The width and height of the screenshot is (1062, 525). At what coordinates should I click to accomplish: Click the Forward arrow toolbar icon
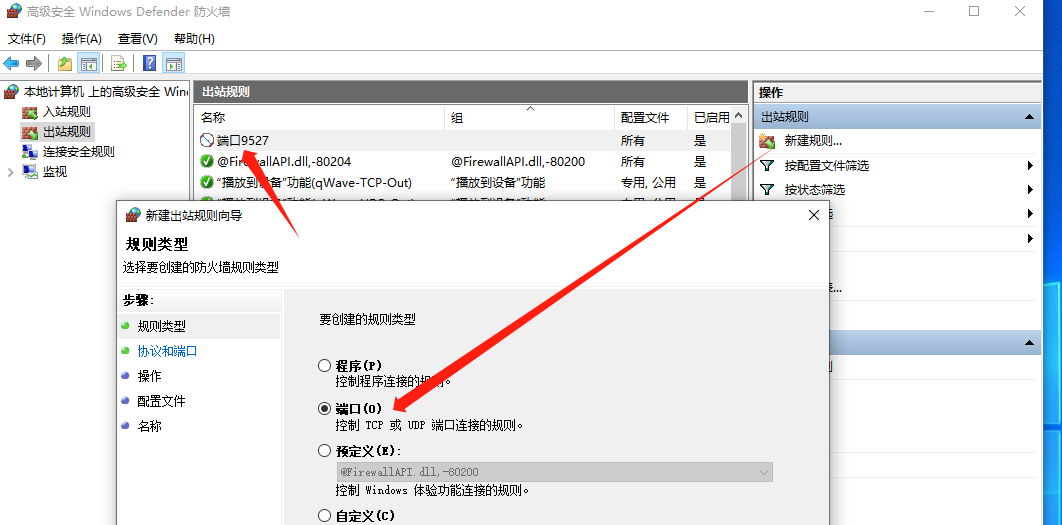click(33, 64)
